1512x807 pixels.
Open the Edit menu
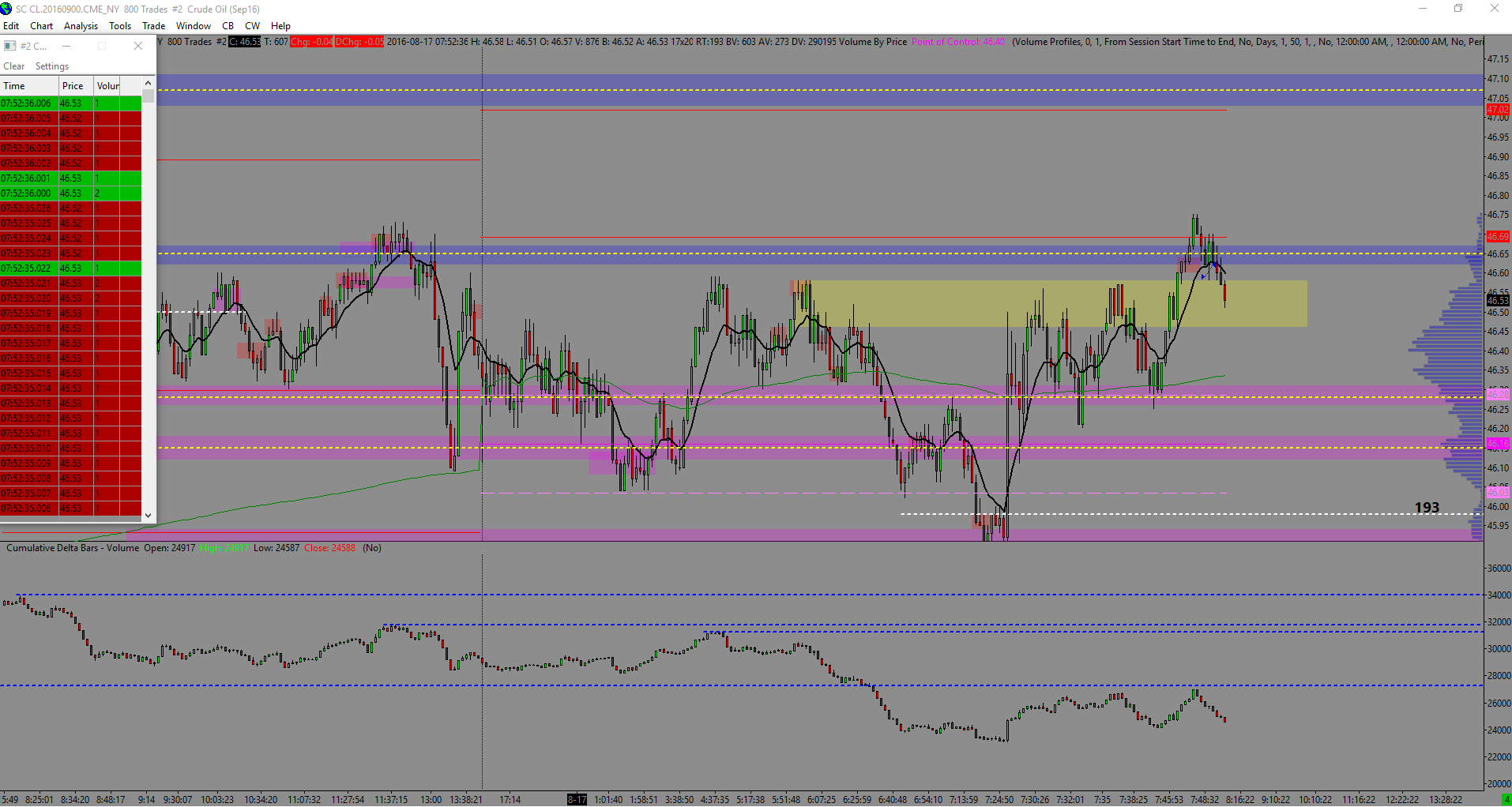[11, 26]
